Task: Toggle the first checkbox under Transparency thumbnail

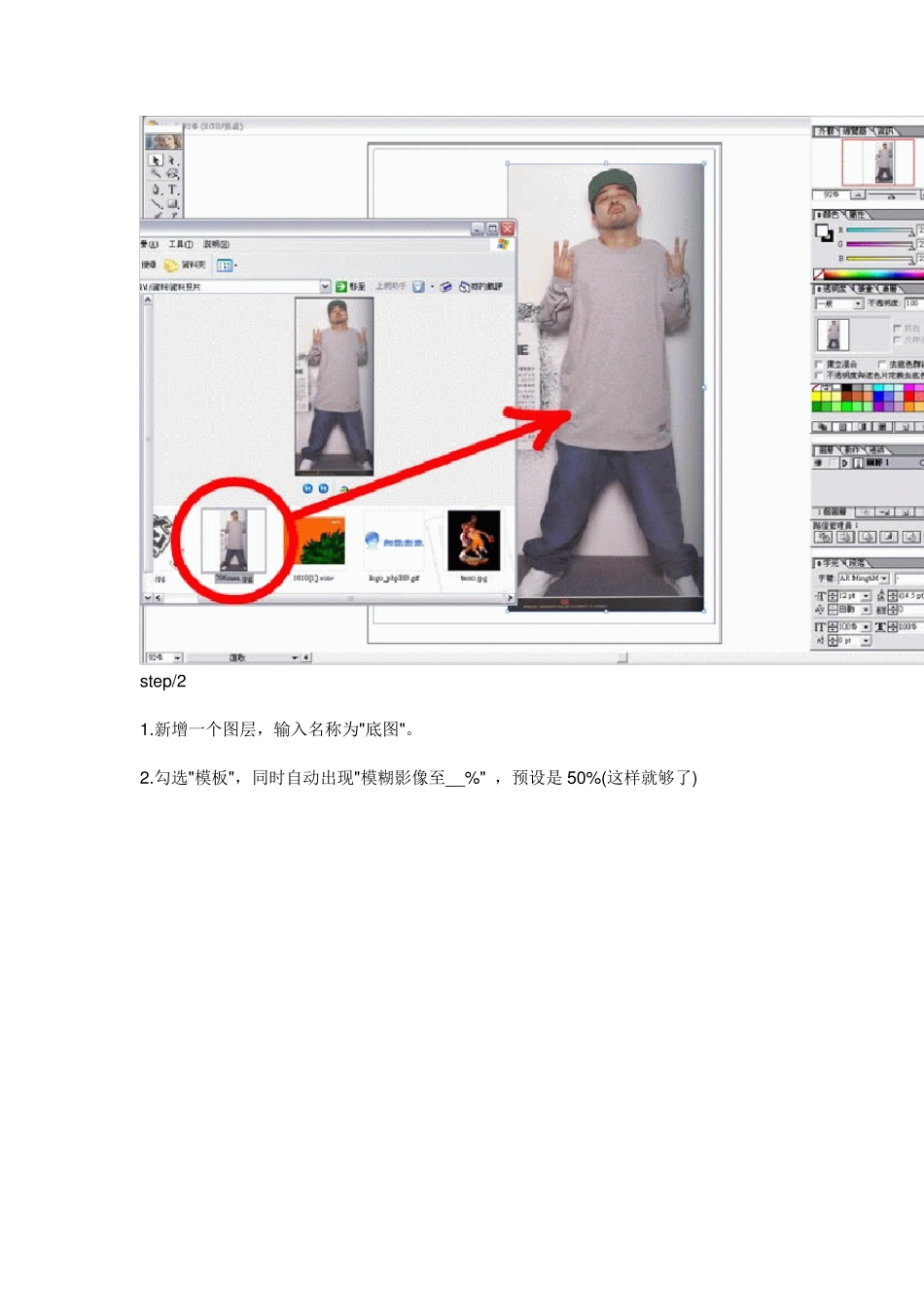Action: pyautogui.click(x=818, y=365)
